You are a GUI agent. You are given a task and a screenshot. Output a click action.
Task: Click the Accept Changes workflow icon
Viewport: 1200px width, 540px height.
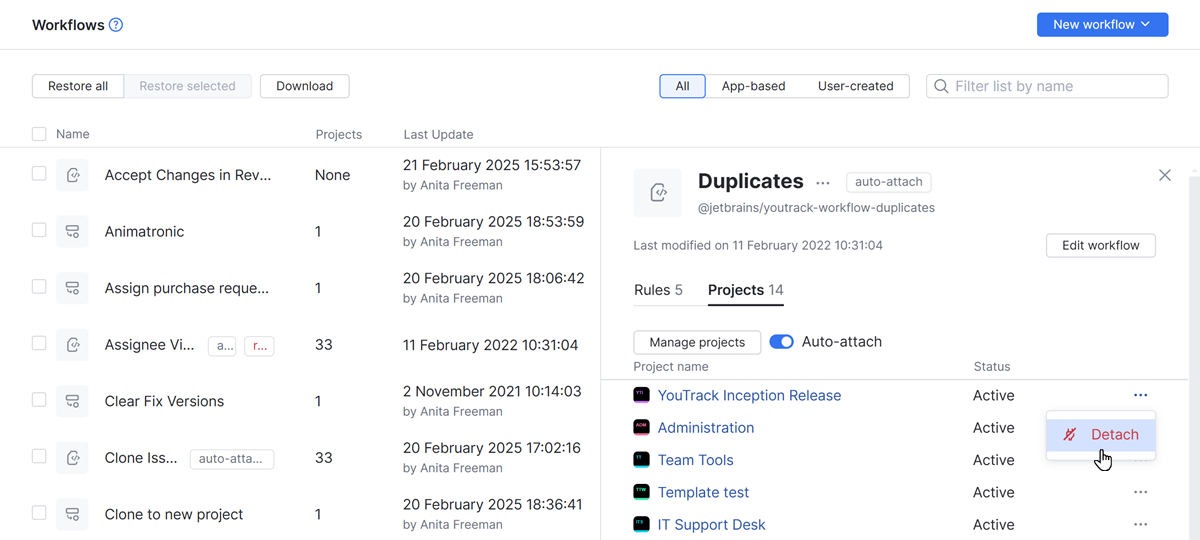(72, 175)
